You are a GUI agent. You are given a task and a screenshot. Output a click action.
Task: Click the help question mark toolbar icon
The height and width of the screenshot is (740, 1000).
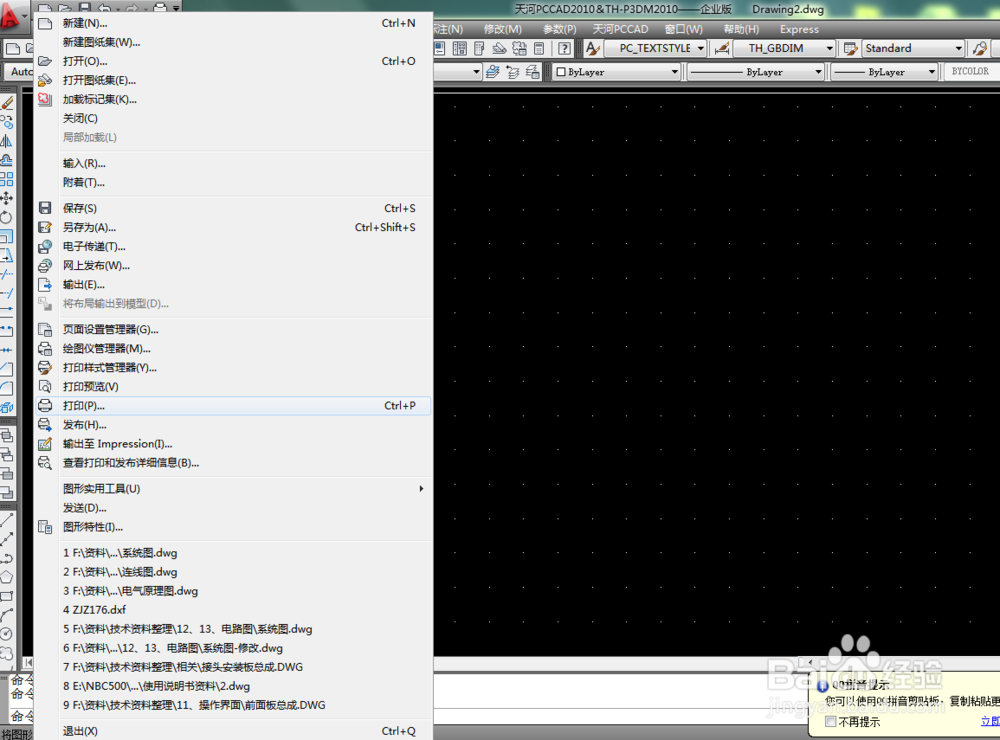(x=564, y=48)
